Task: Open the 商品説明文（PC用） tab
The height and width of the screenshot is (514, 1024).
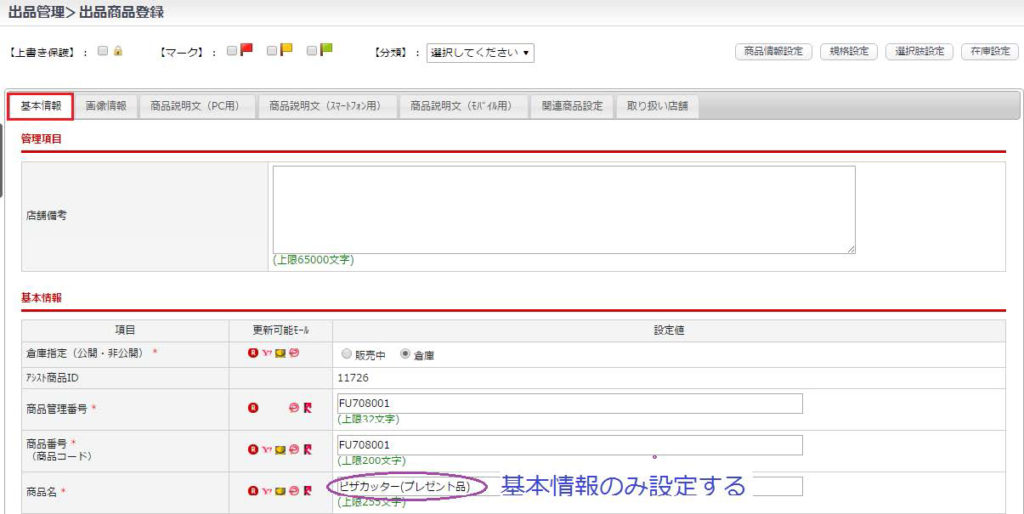Action: tap(195, 106)
